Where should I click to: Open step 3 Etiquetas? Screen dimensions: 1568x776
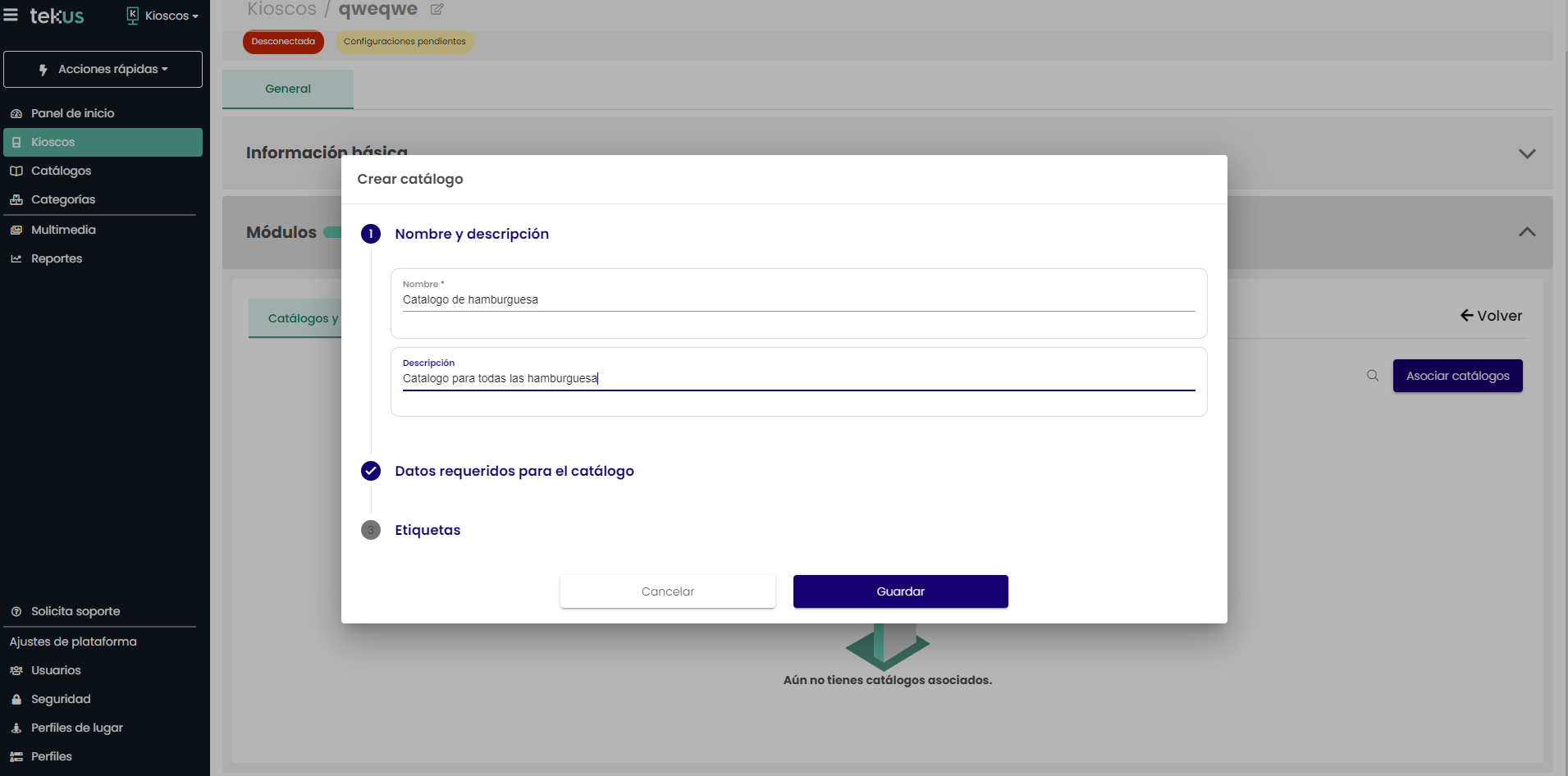427,530
